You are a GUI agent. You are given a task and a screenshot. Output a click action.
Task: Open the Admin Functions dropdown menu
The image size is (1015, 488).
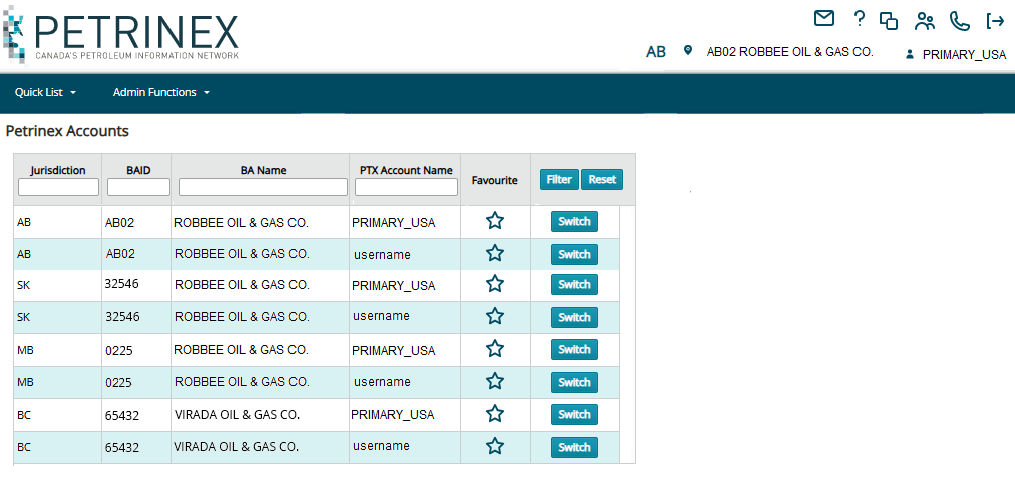[x=161, y=92]
